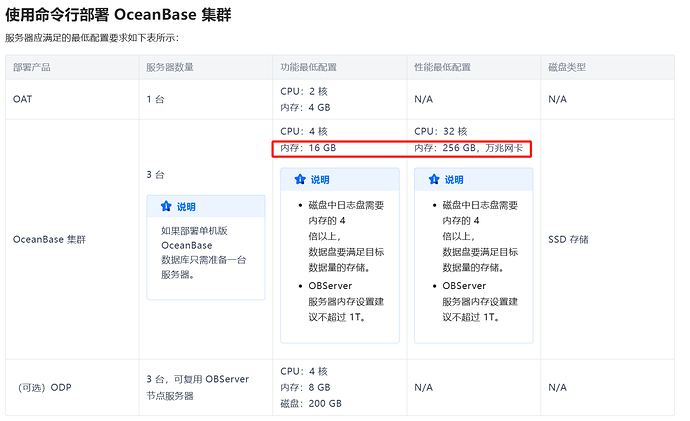Click N/A under performance config in OAT row

423,99
